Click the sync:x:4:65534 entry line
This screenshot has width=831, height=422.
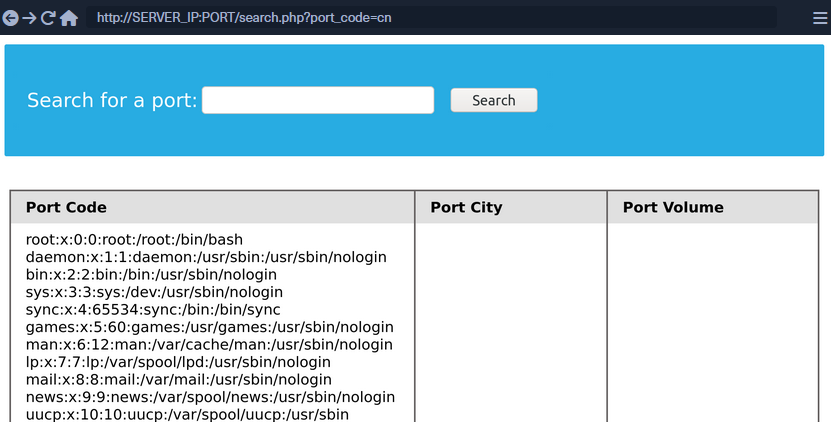[153, 310]
